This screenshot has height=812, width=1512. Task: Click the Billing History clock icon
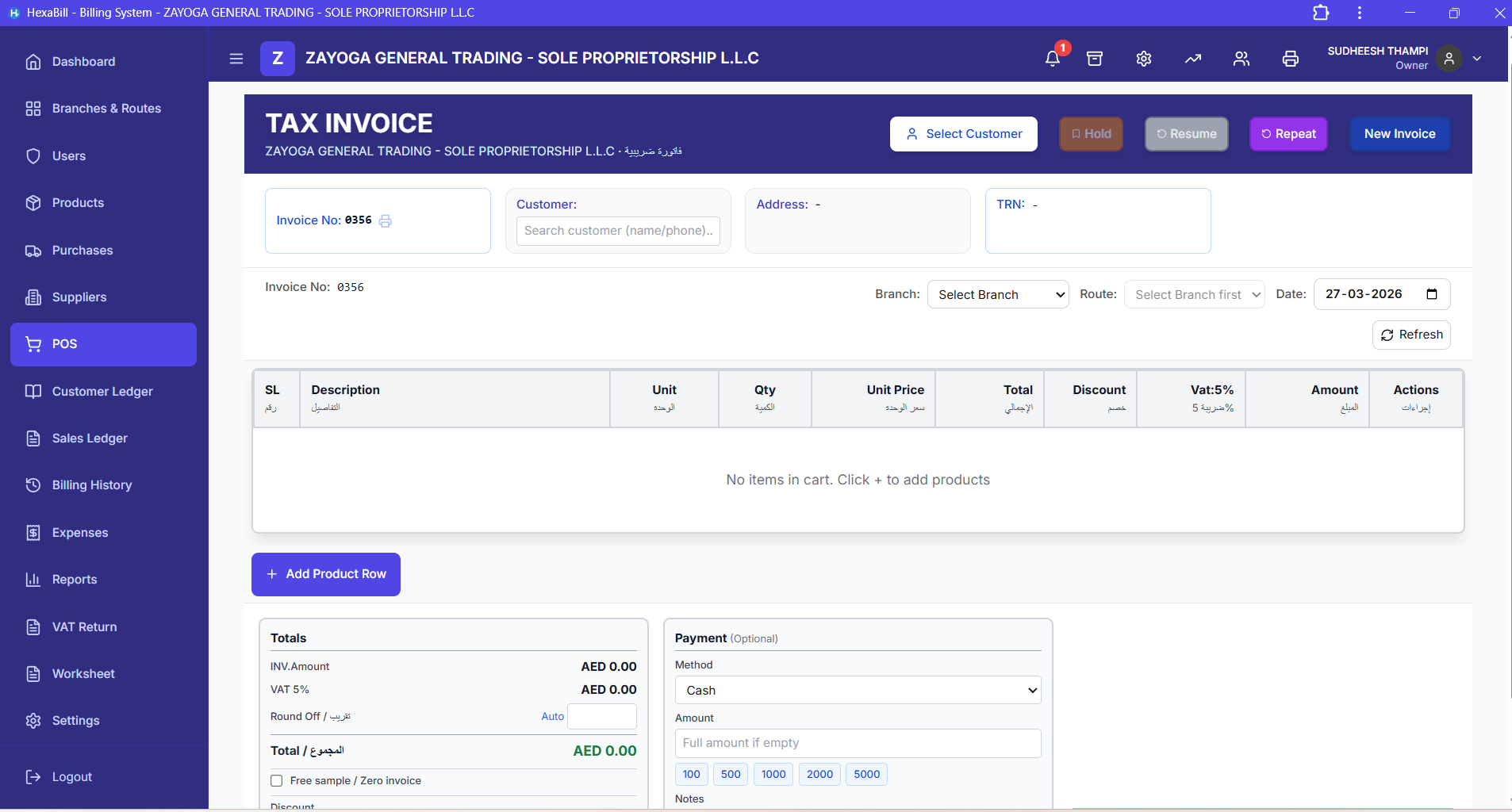33,485
